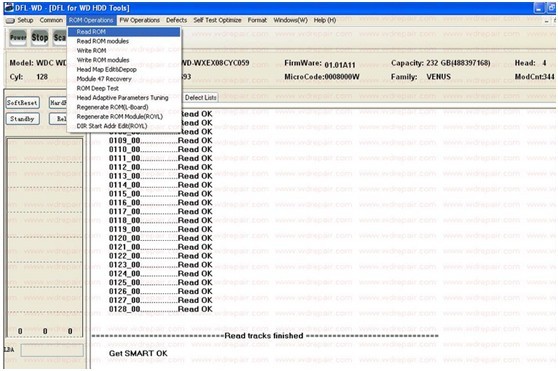Open the Format menu

point(257,20)
